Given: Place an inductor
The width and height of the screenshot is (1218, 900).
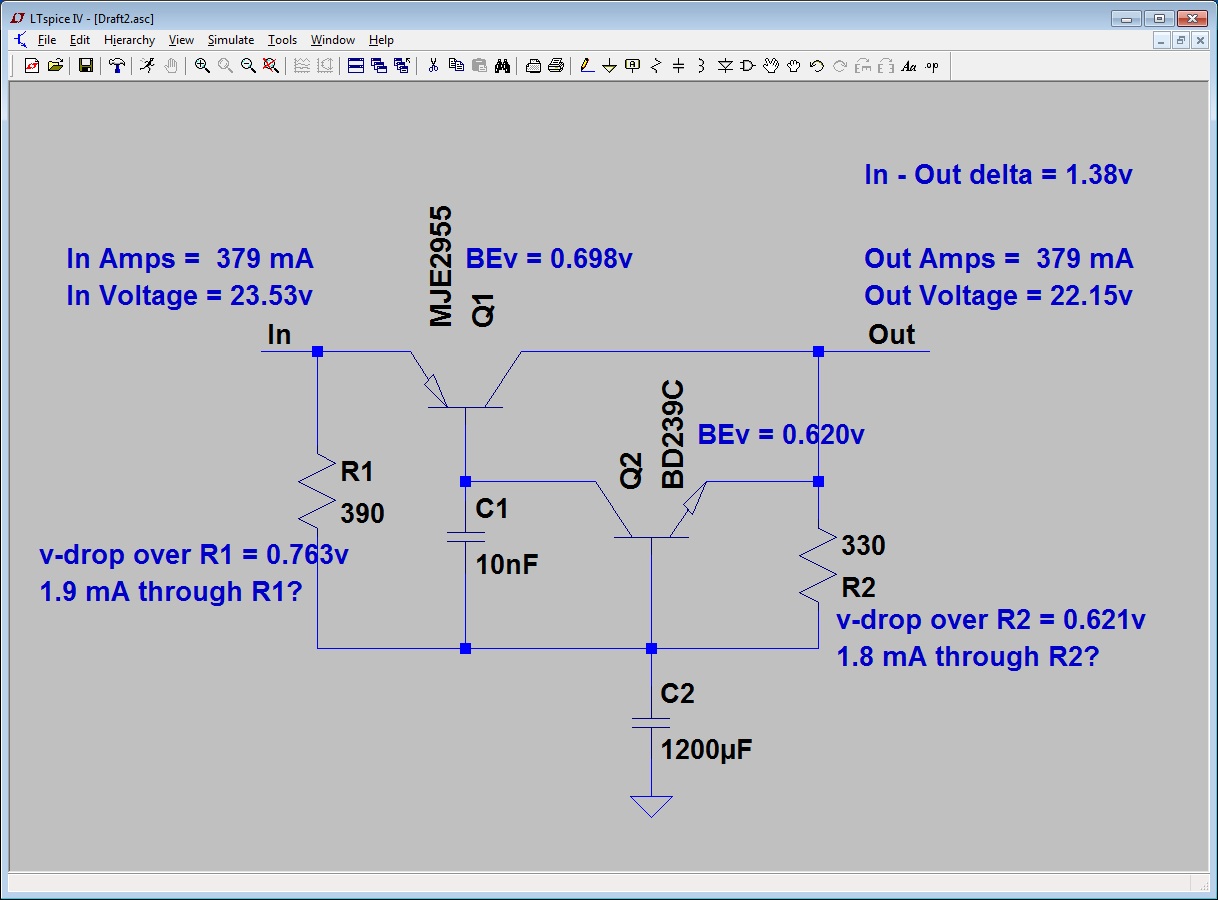Looking at the screenshot, I should (x=701, y=66).
